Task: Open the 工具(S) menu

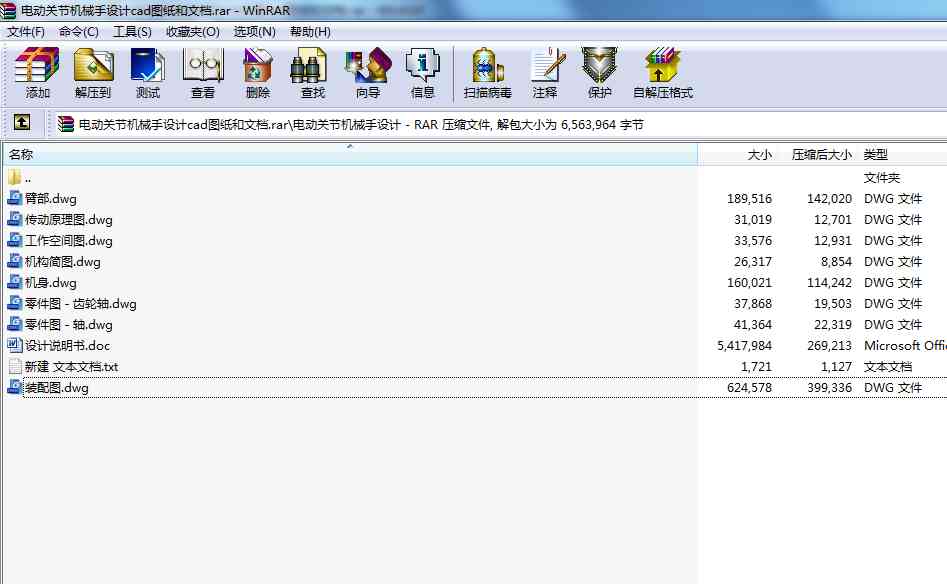Action: [x=132, y=31]
